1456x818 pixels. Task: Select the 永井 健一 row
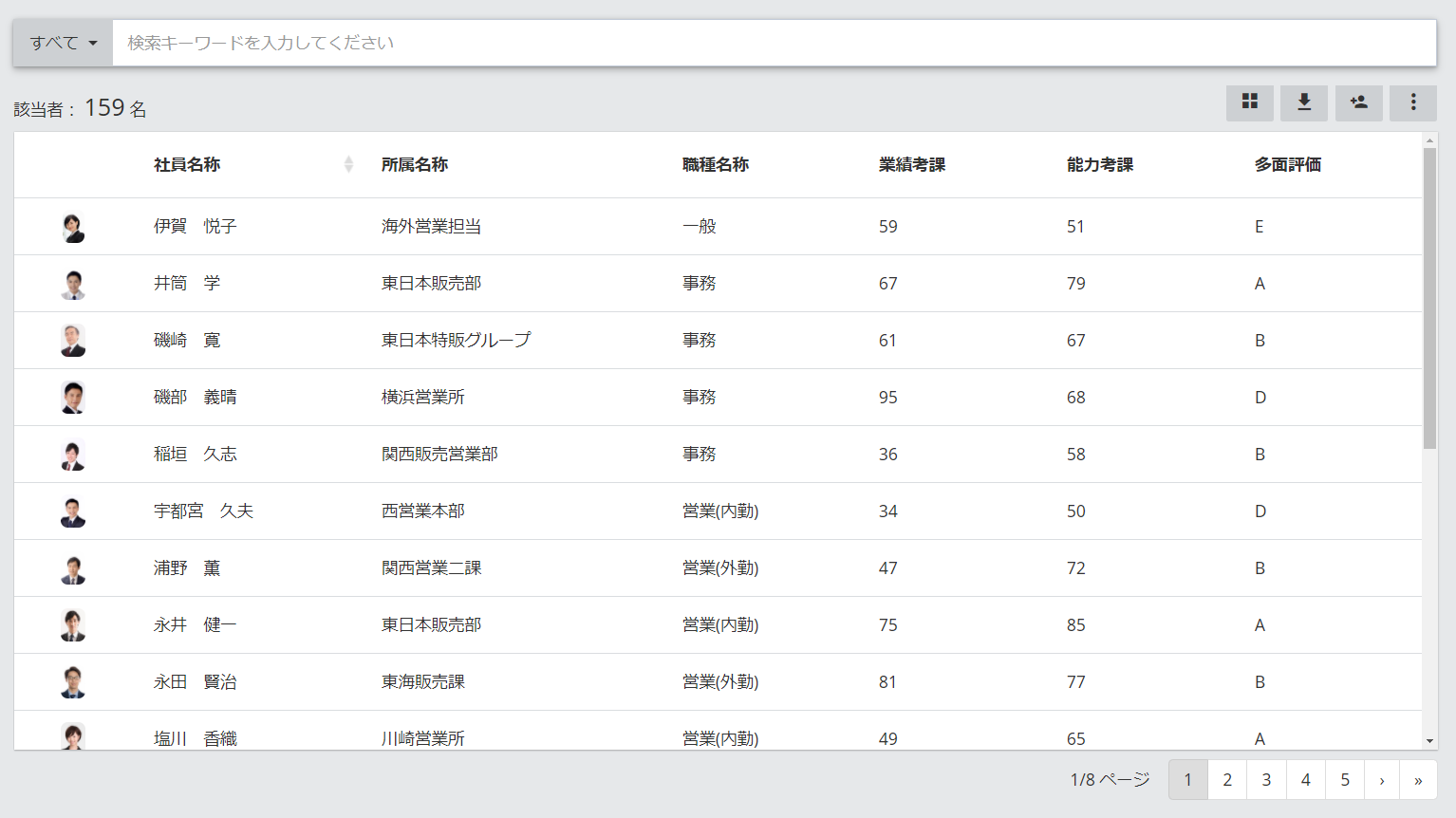[x=195, y=625]
